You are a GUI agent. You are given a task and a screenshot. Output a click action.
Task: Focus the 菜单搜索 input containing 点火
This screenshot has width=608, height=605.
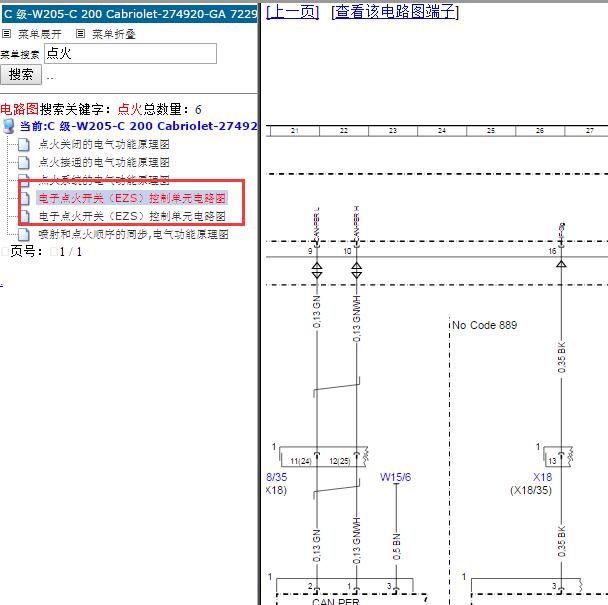[130, 54]
